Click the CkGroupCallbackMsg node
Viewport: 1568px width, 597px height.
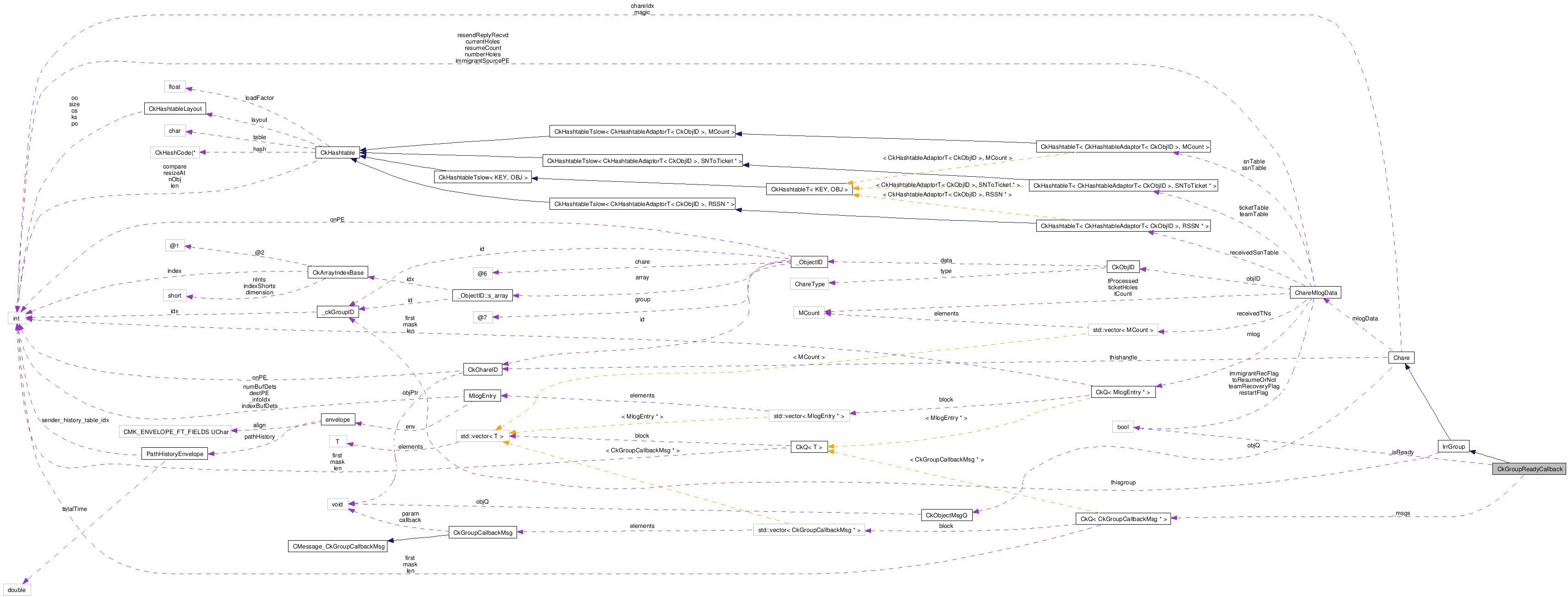[482, 532]
